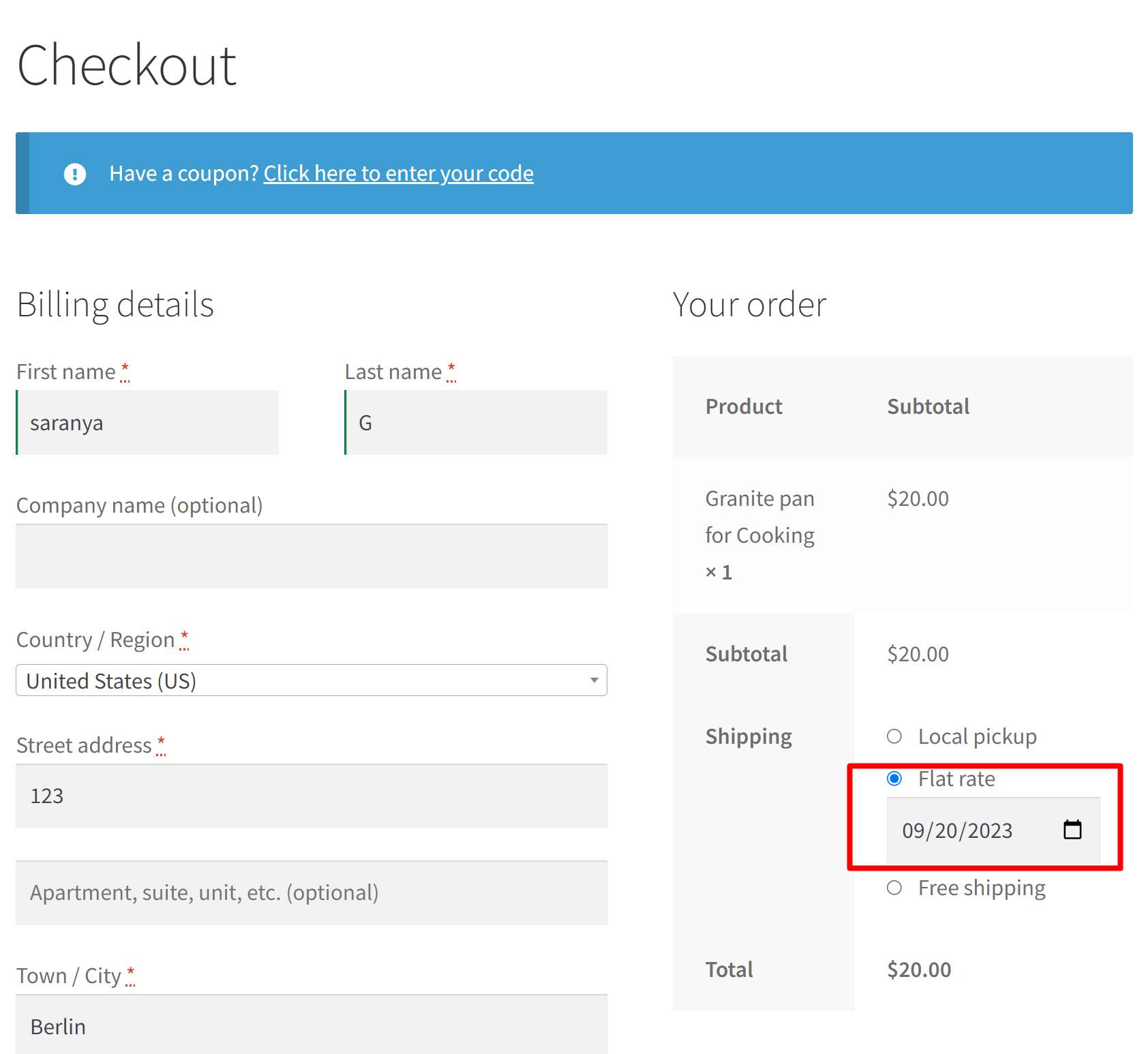Click the Apartment, suite, unit field

pos(311,892)
